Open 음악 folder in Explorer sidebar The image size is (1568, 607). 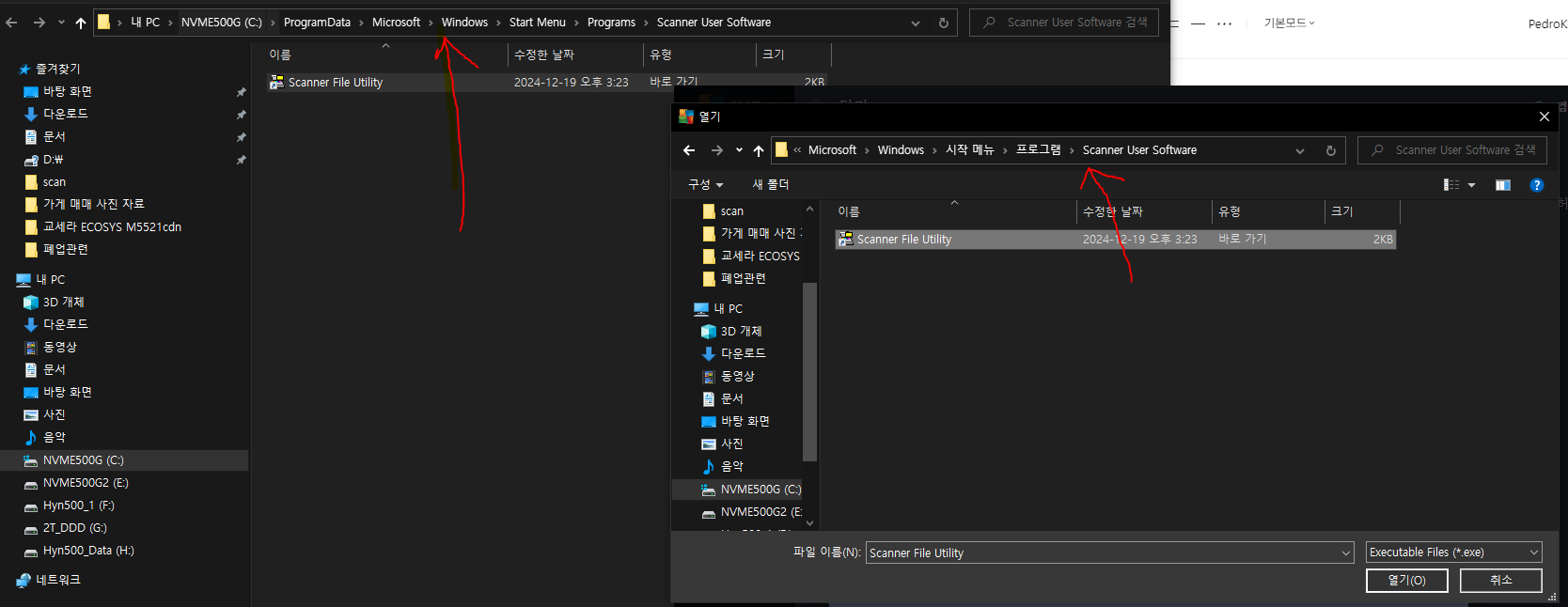[x=54, y=437]
